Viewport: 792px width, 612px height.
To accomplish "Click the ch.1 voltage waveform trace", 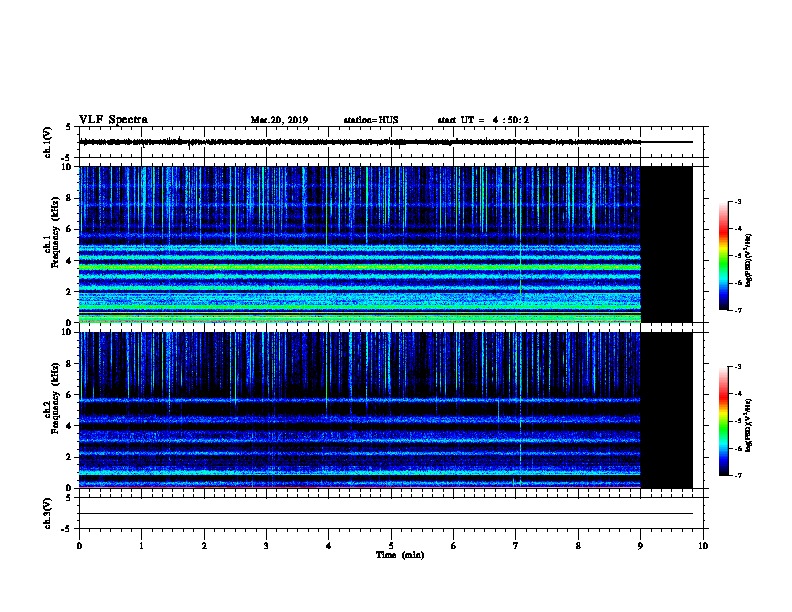I will (360, 142).
